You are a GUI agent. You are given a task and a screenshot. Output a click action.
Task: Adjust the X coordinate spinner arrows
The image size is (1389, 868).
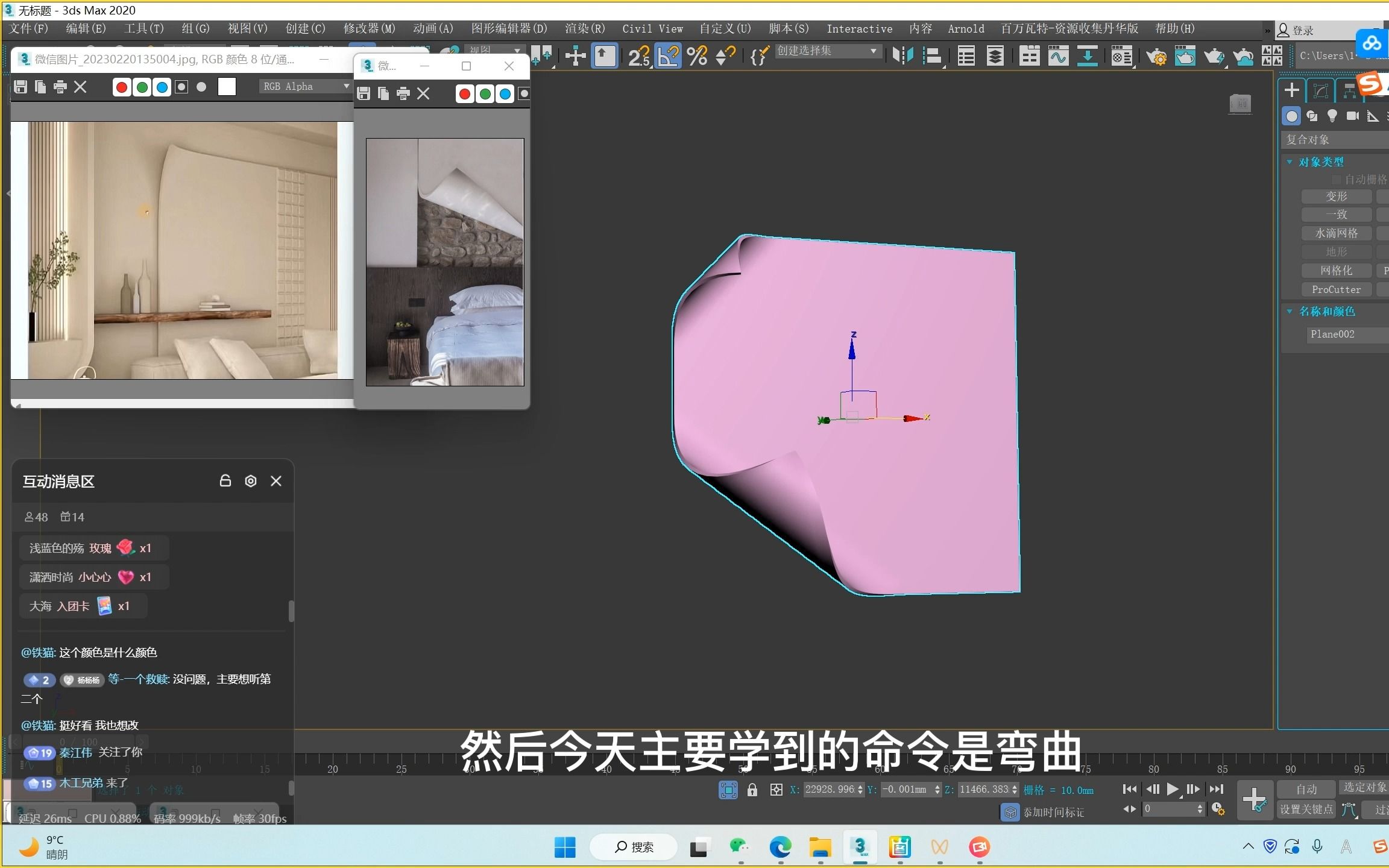click(x=860, y=790)
